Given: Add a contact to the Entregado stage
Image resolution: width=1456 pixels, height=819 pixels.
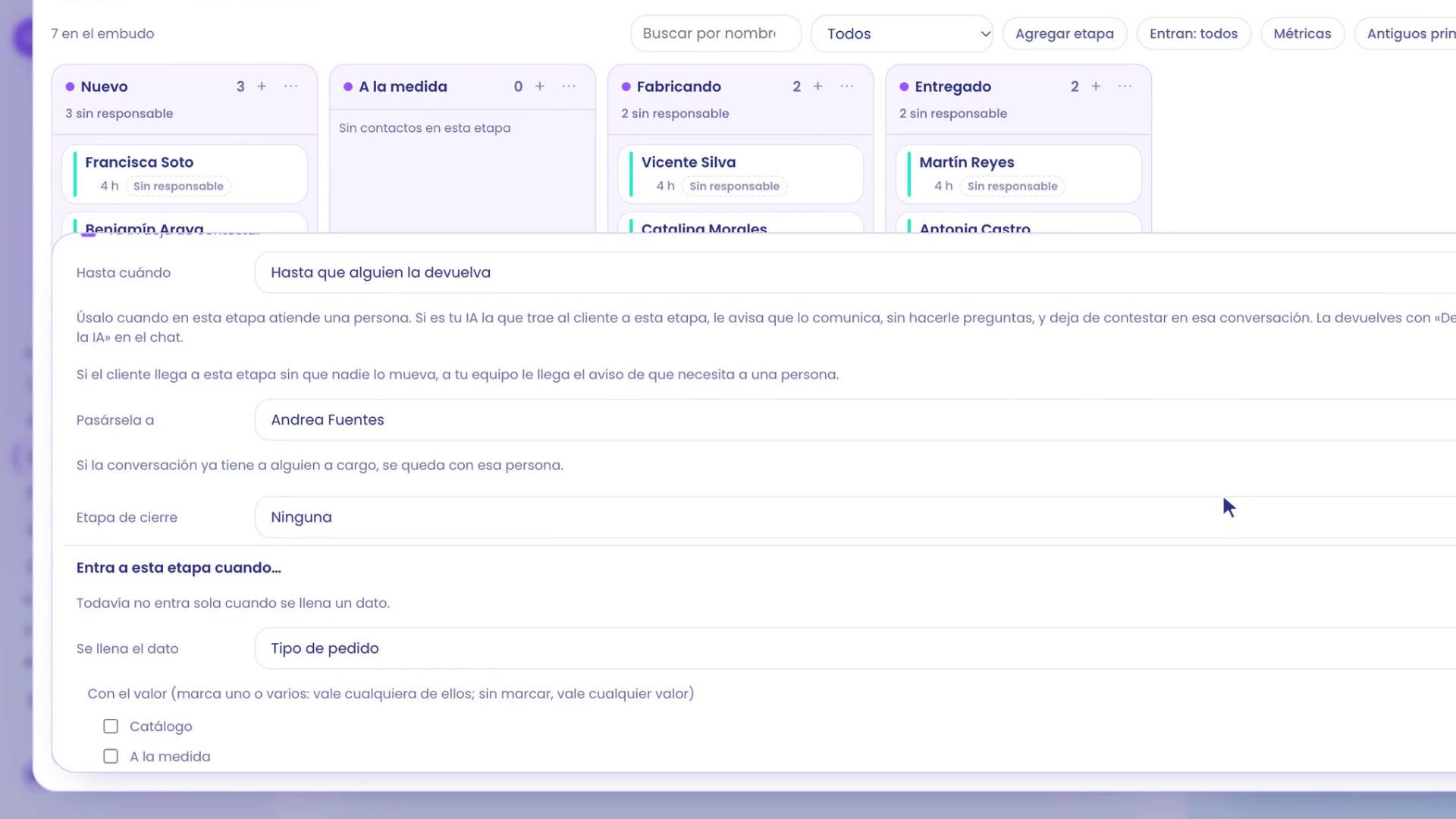Looking at the screenshot, I should click(1096, 86).
